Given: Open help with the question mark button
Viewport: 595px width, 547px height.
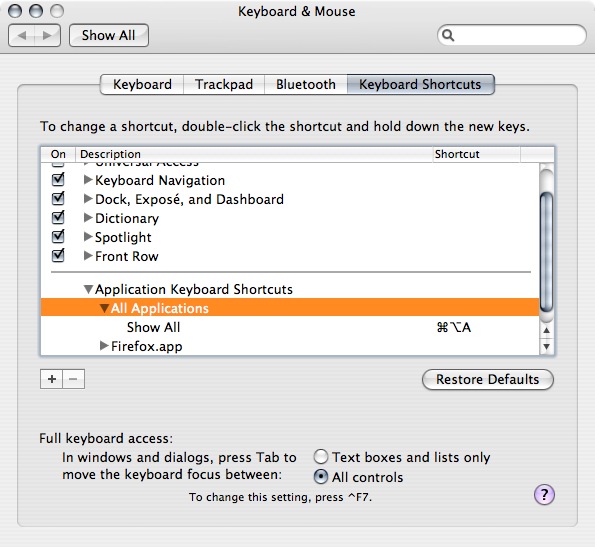Looking at the screenshot, I should pos(544,495).
